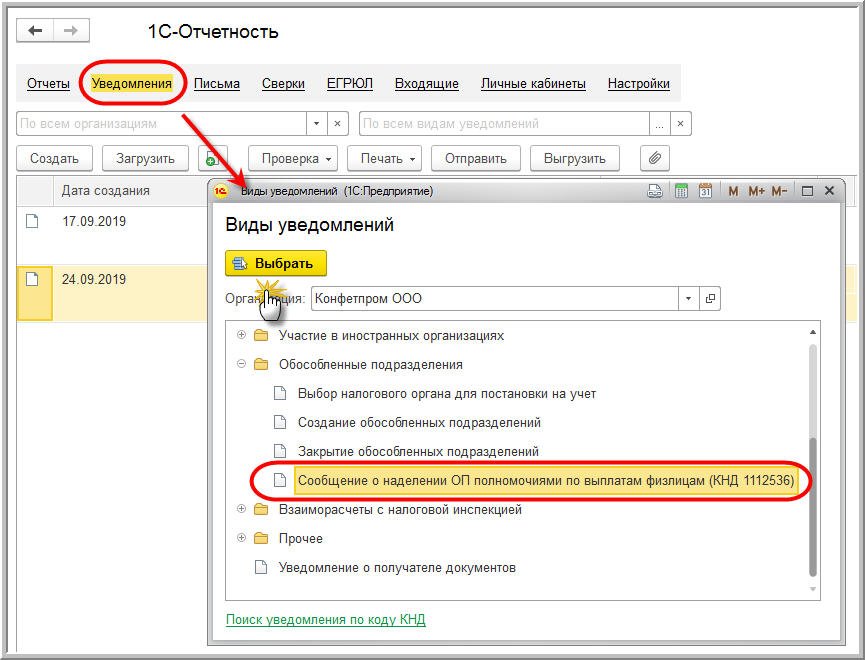Clear the По всем организациям filter

point(338,124)
